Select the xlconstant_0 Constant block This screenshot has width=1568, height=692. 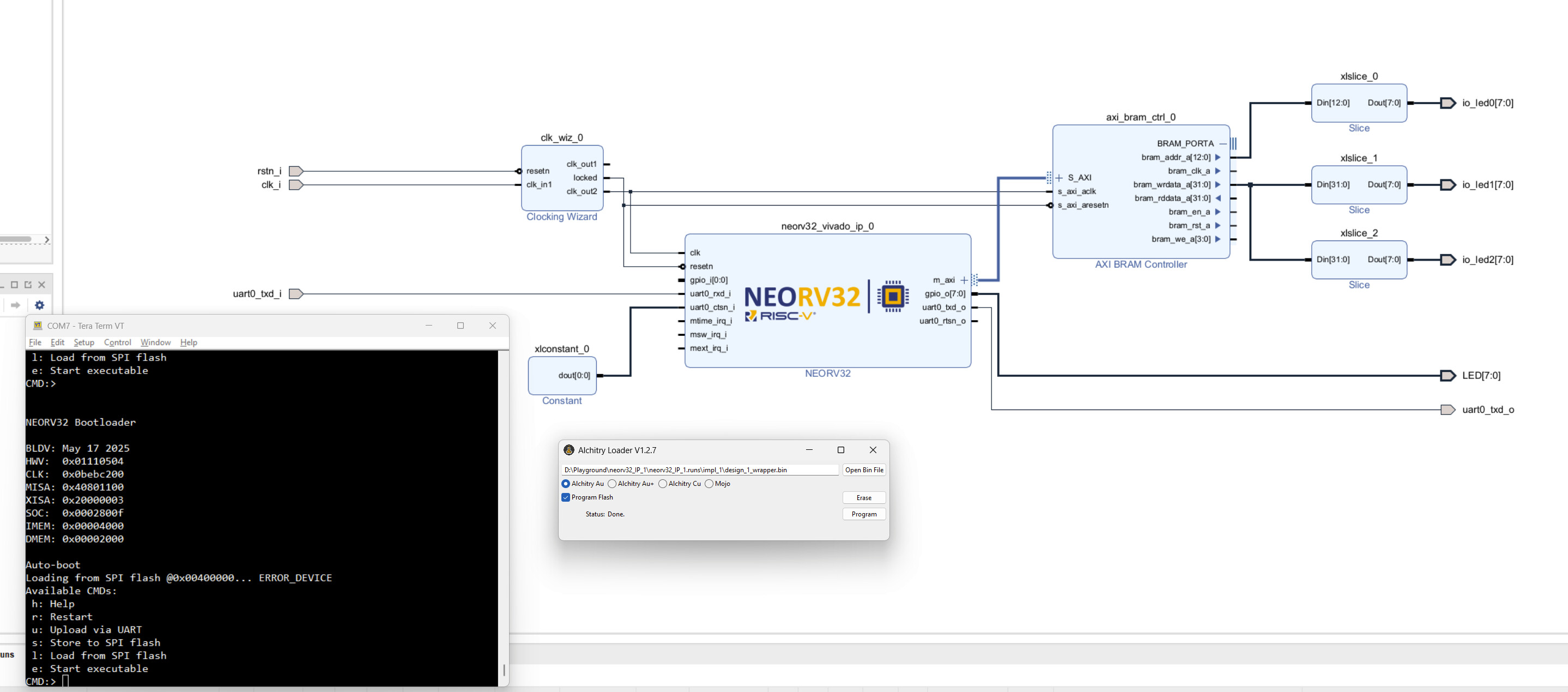coord(562,375)
